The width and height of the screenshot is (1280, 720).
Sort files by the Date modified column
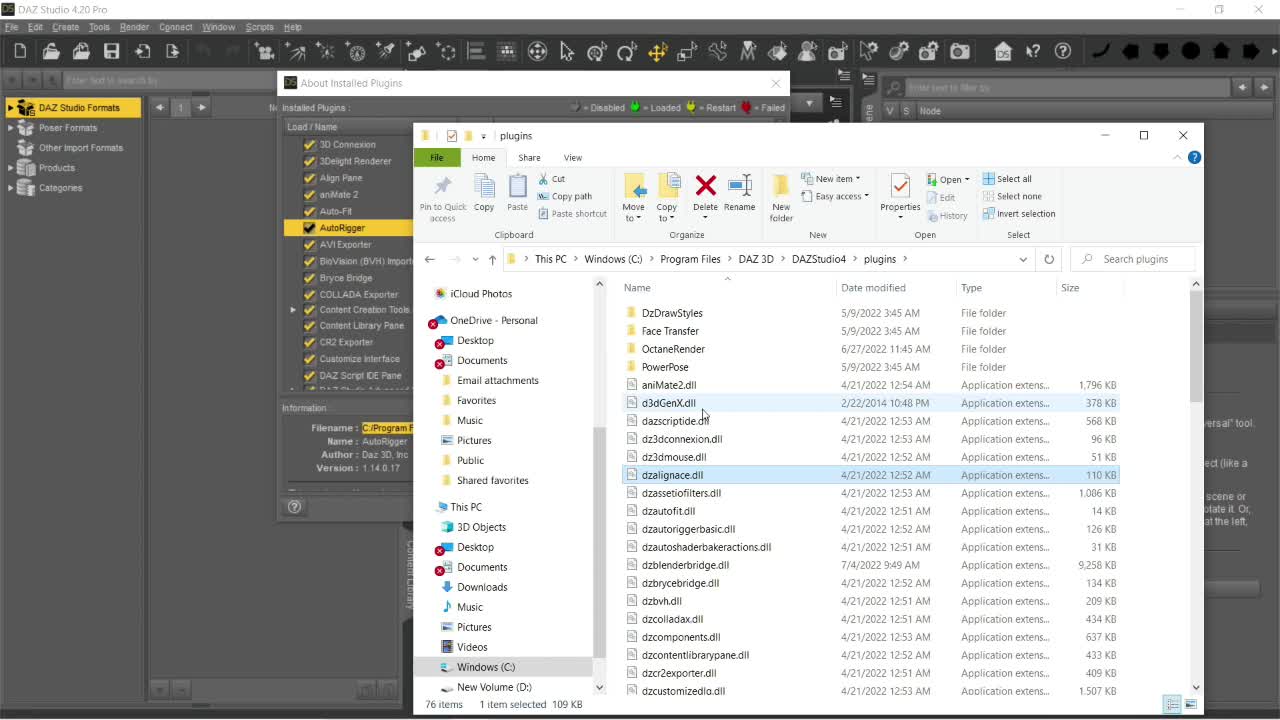873,287
